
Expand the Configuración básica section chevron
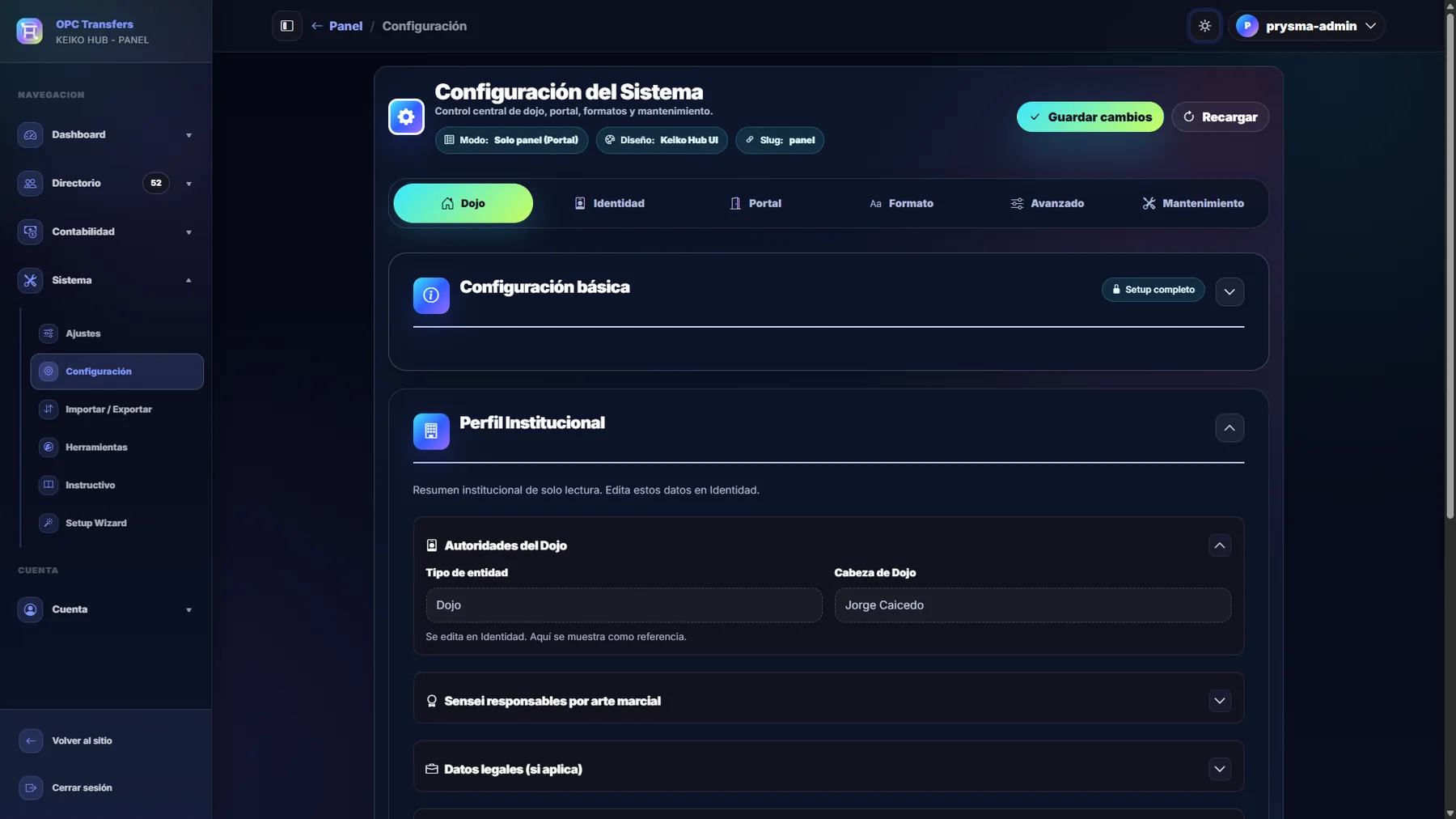(x=1230, y=292)
